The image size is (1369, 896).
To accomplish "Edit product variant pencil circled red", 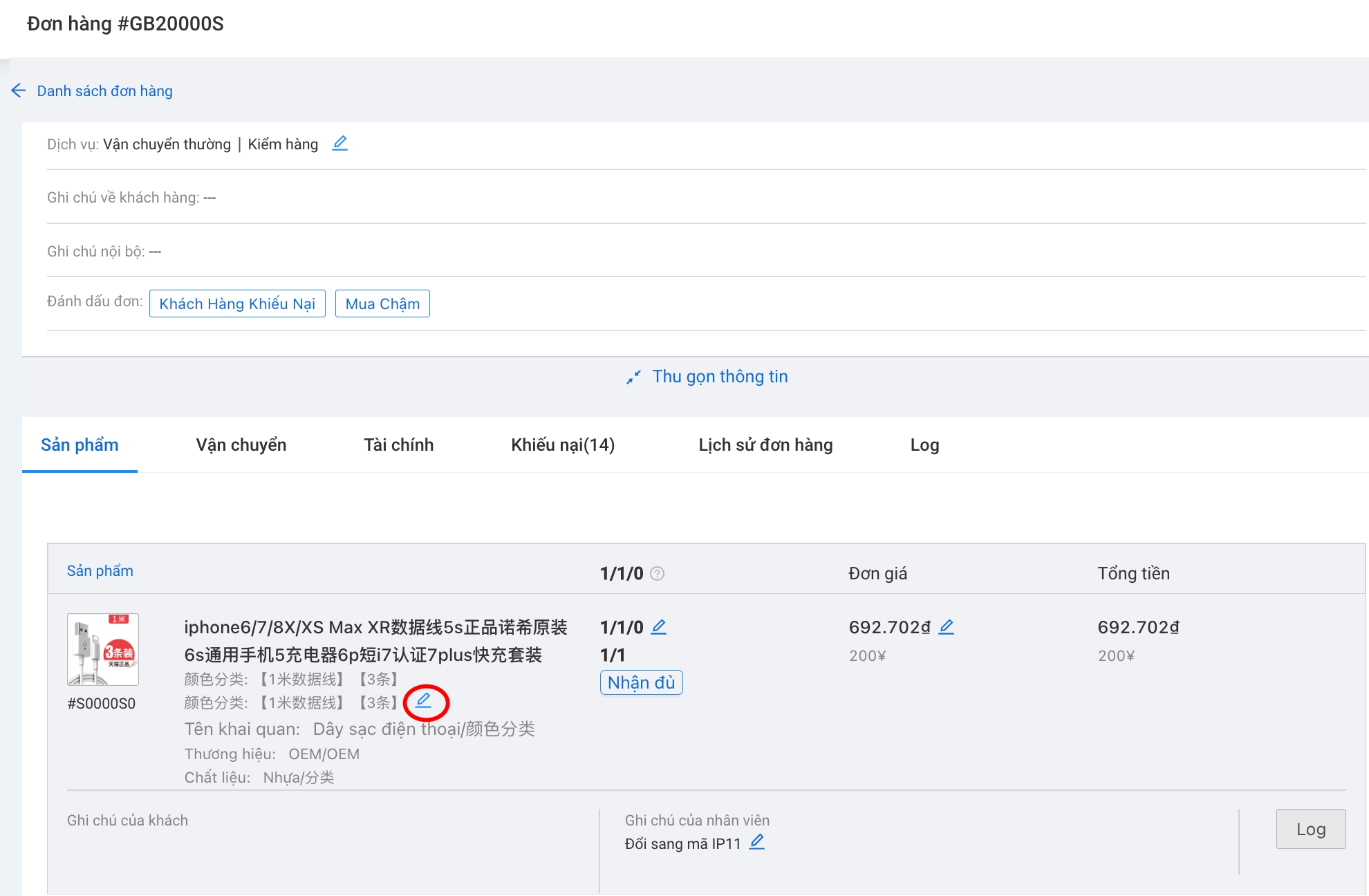I will click(x=423, y=701).
